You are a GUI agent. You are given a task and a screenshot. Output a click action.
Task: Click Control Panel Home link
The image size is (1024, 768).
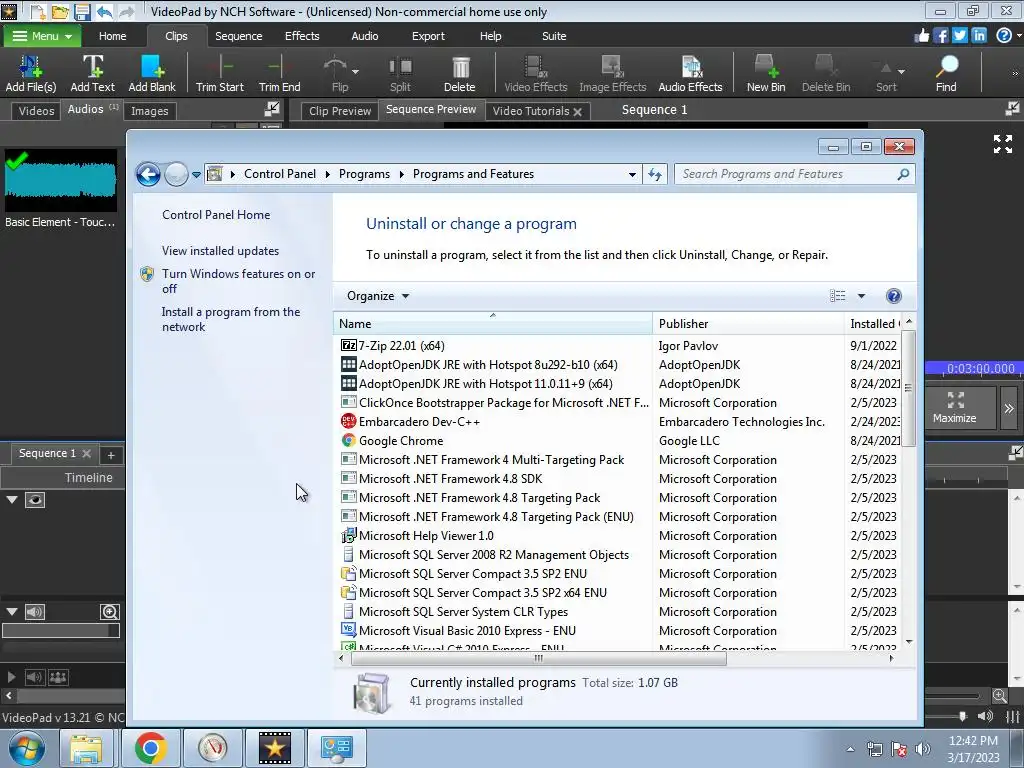216,215
